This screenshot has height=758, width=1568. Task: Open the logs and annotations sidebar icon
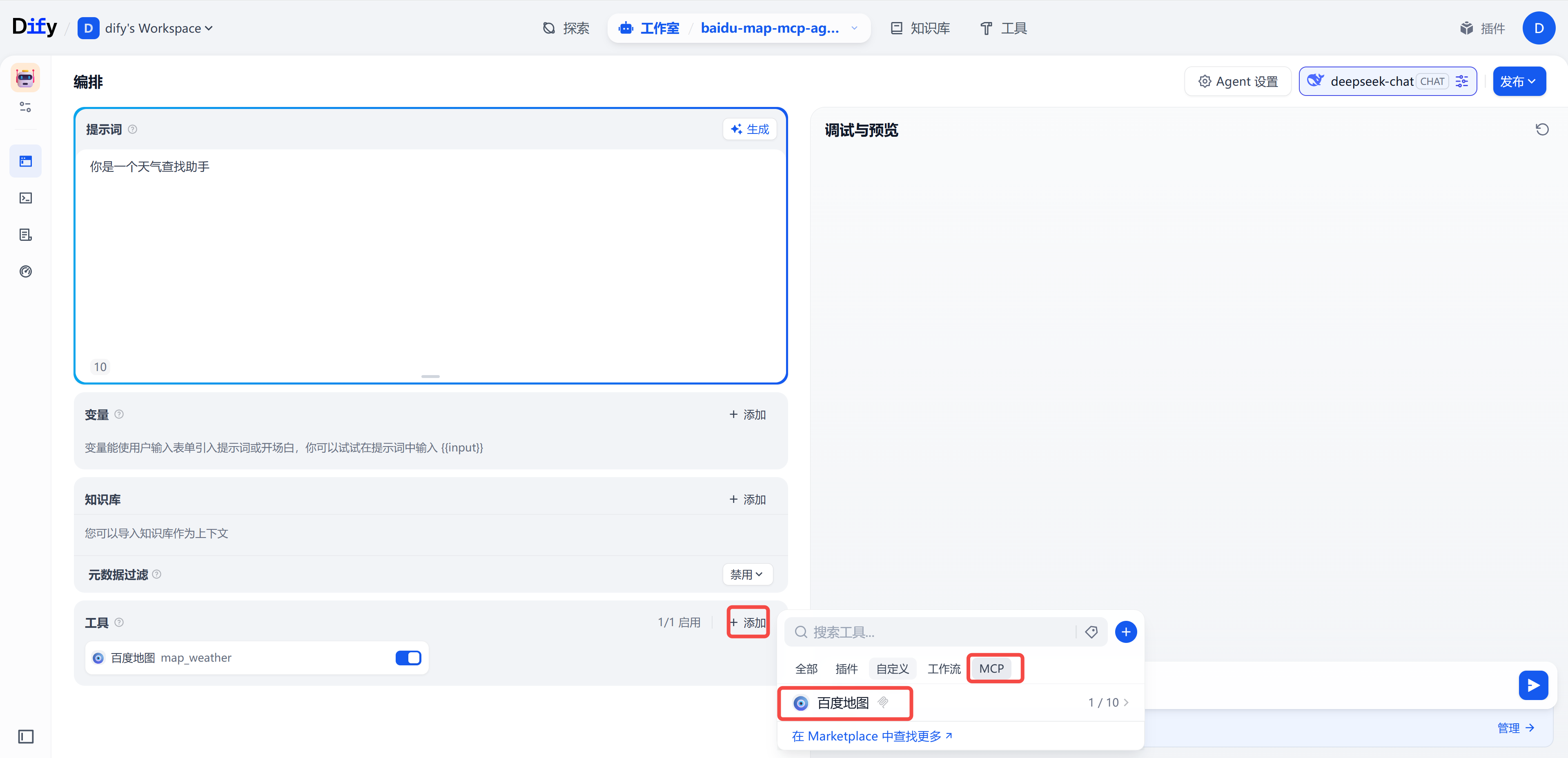click(x=26, y=235)
